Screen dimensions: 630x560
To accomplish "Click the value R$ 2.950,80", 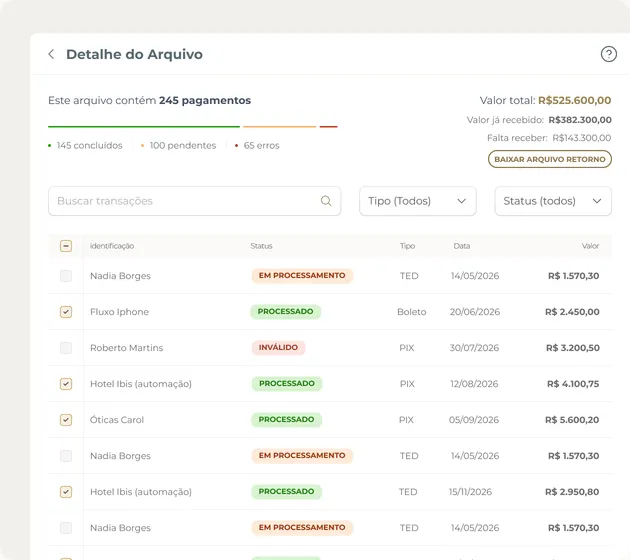I will 572,492.
